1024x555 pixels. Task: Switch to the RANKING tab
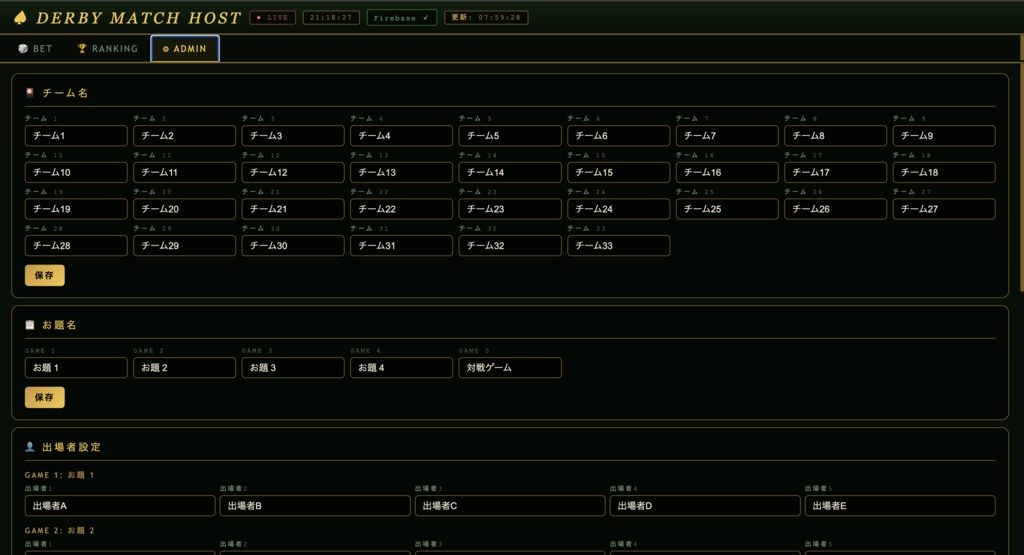tap(108, 48)
